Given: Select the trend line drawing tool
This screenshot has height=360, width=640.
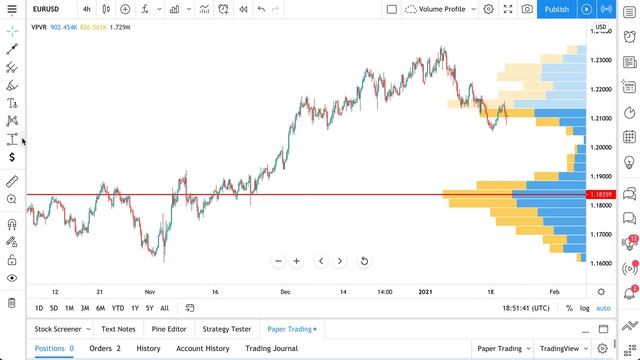Looking at the screenshot, I should [12, 49].
